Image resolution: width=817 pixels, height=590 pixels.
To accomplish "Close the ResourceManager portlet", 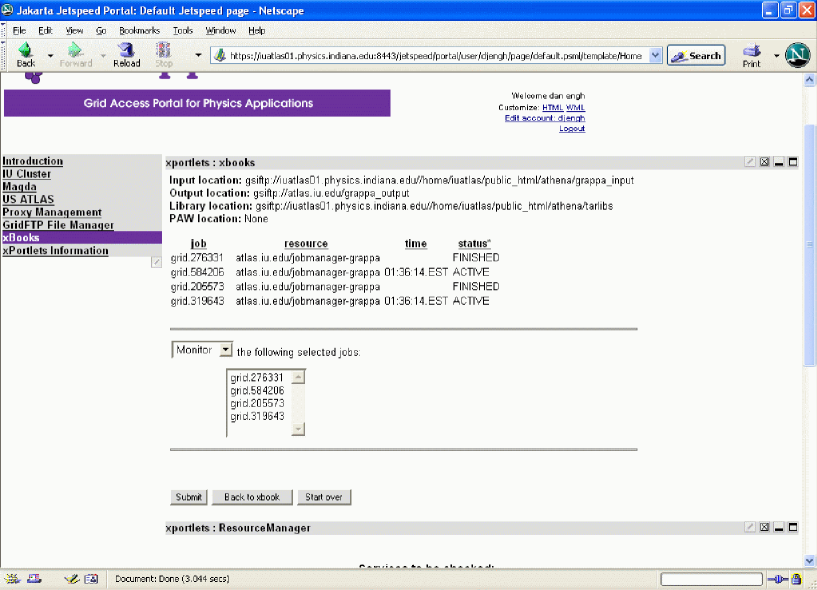I will [x=764, y=527].
